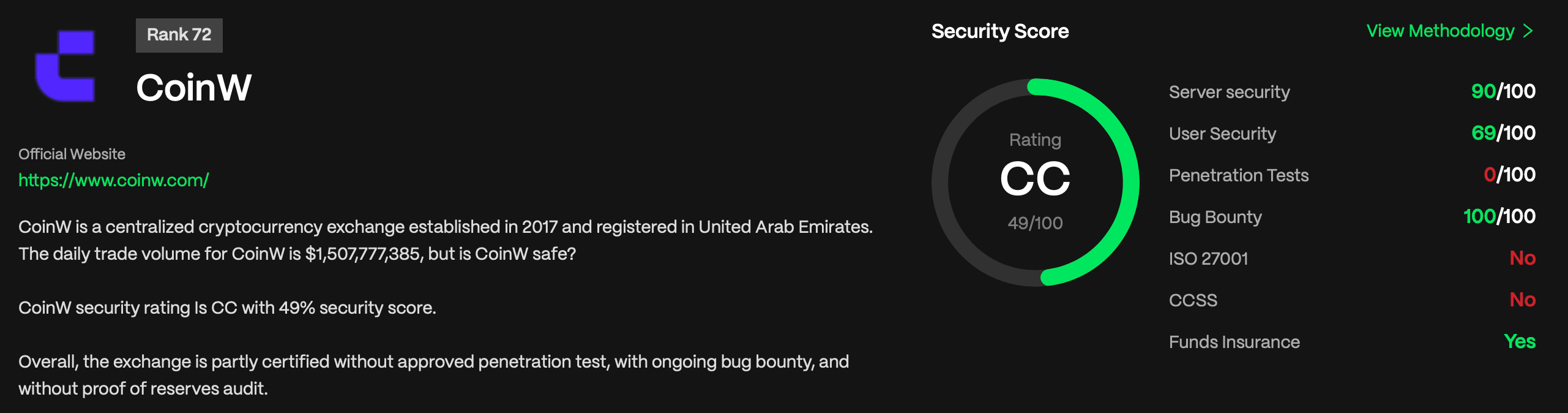
Task: Click the CC rating in the gauge
Action: click(x=1035, y=180)
